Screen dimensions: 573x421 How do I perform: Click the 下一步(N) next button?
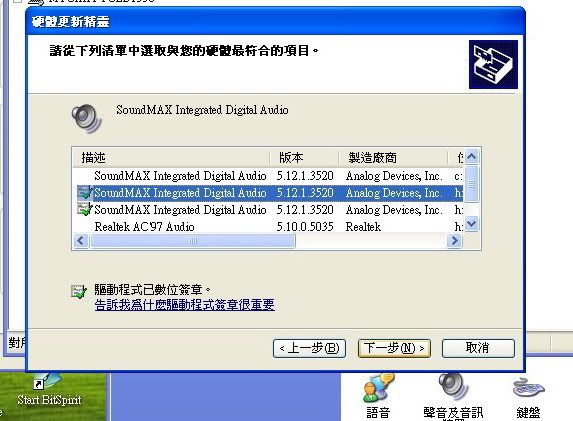click(394, 348)
